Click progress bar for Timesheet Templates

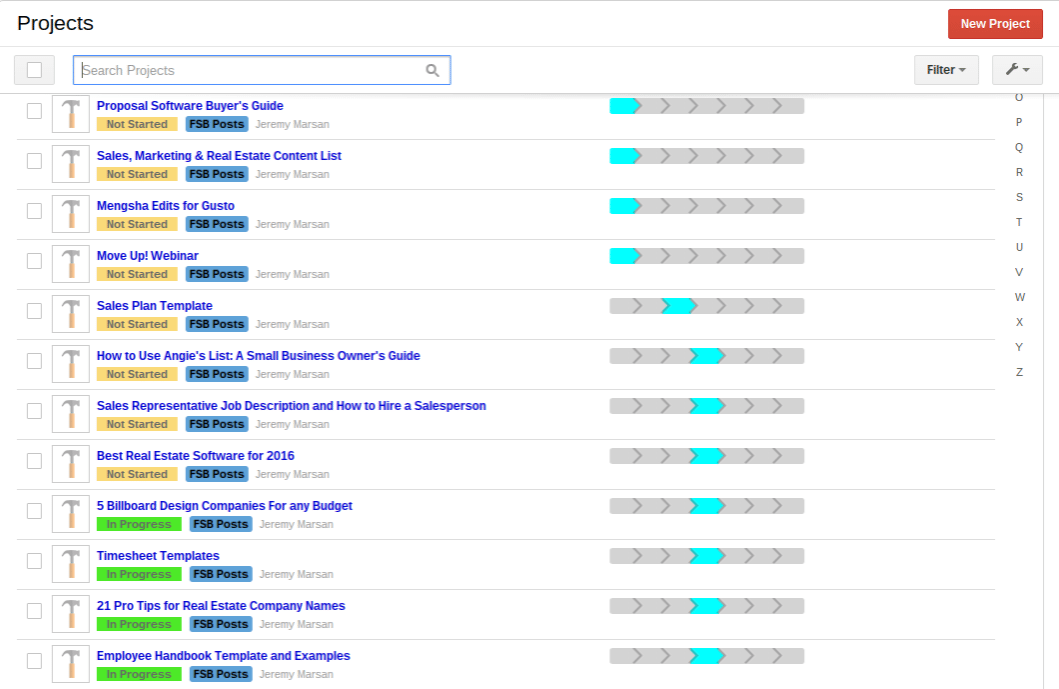pyautogui.click(x=706, y=556)
